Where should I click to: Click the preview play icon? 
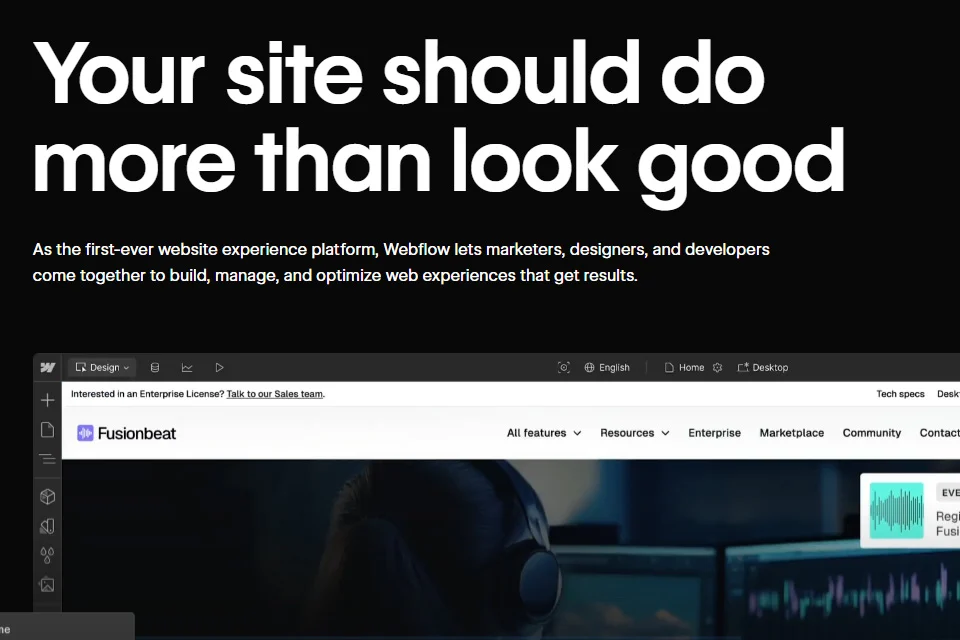click(219, 367)
